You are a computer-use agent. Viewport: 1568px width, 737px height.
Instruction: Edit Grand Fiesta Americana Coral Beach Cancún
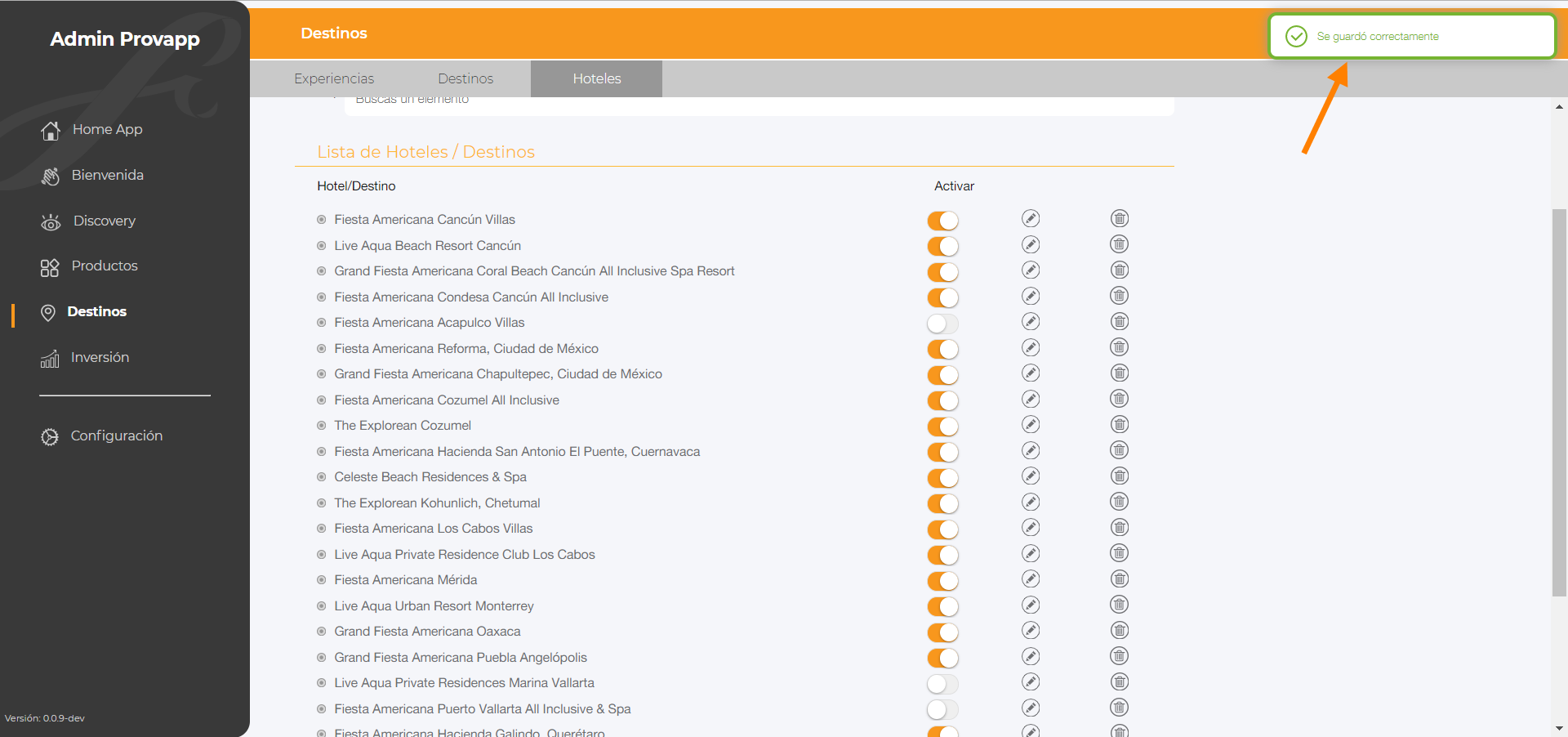[x=1031, y=270]
